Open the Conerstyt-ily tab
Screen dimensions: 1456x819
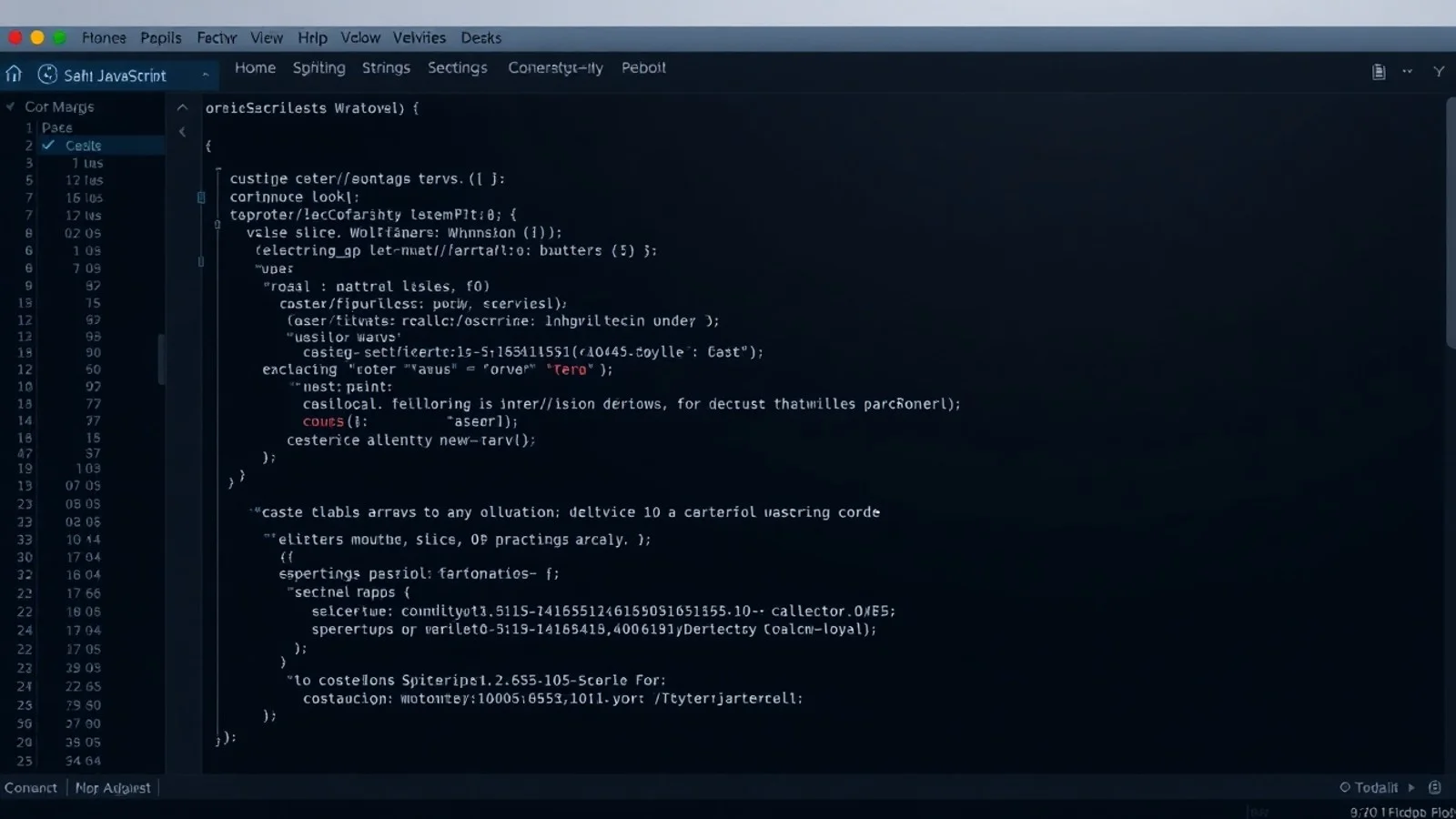pyautogui.click(x=555, y=68)
